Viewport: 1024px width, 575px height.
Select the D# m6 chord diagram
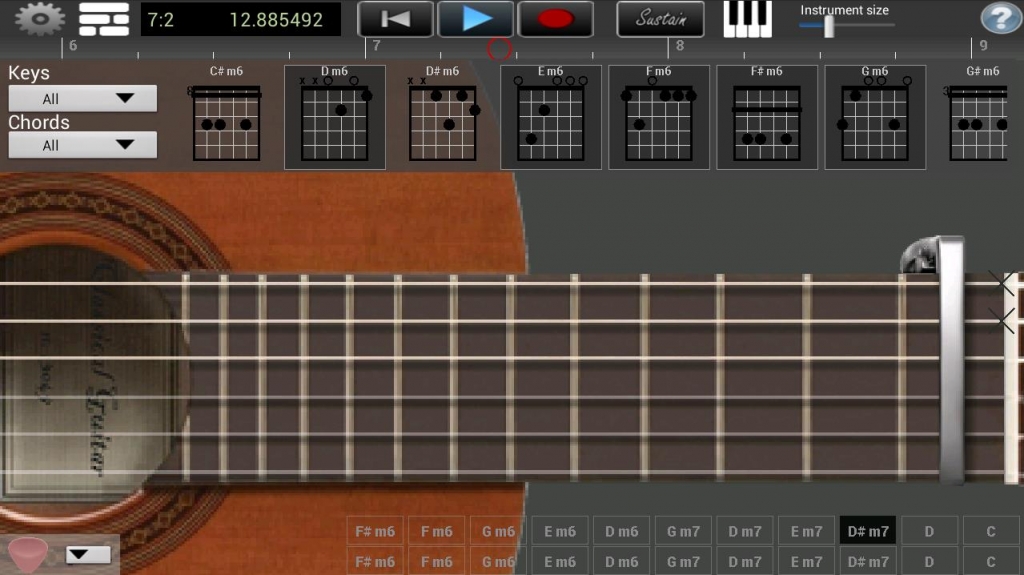pyautogui.click(x=442, y=116)
